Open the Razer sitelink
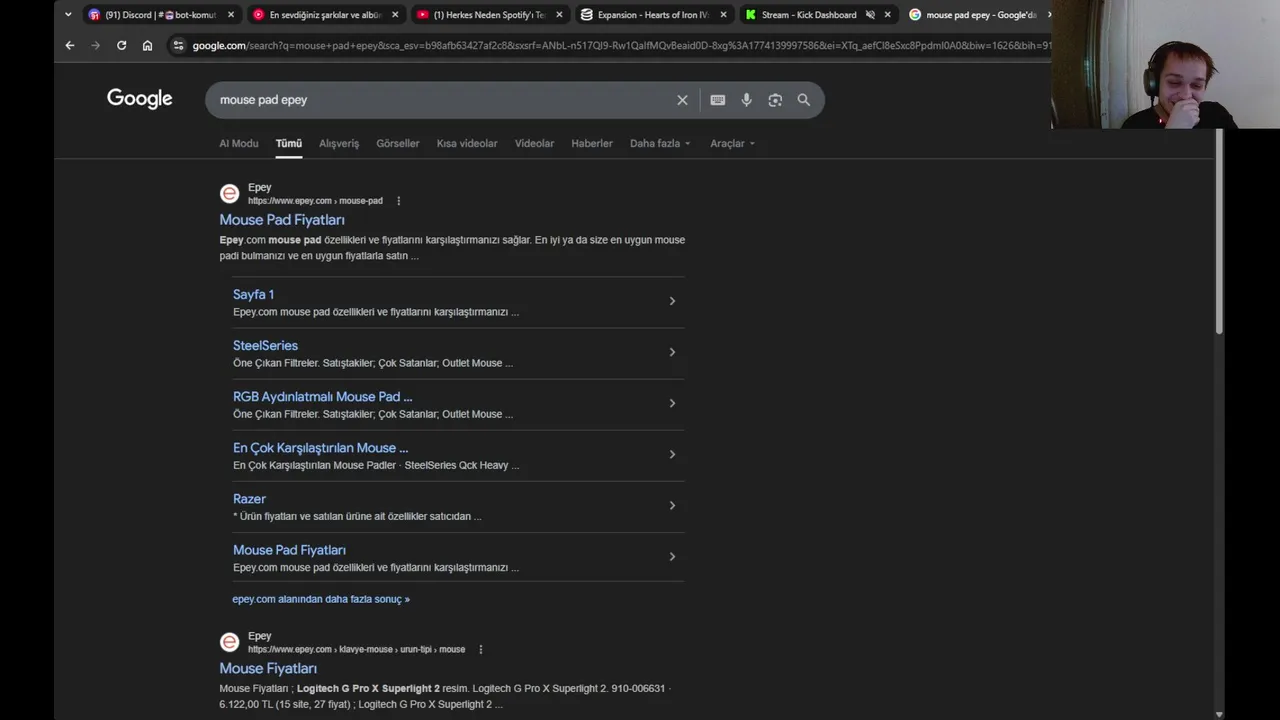This screenshot has width=1280, height=720. [249, 499]
